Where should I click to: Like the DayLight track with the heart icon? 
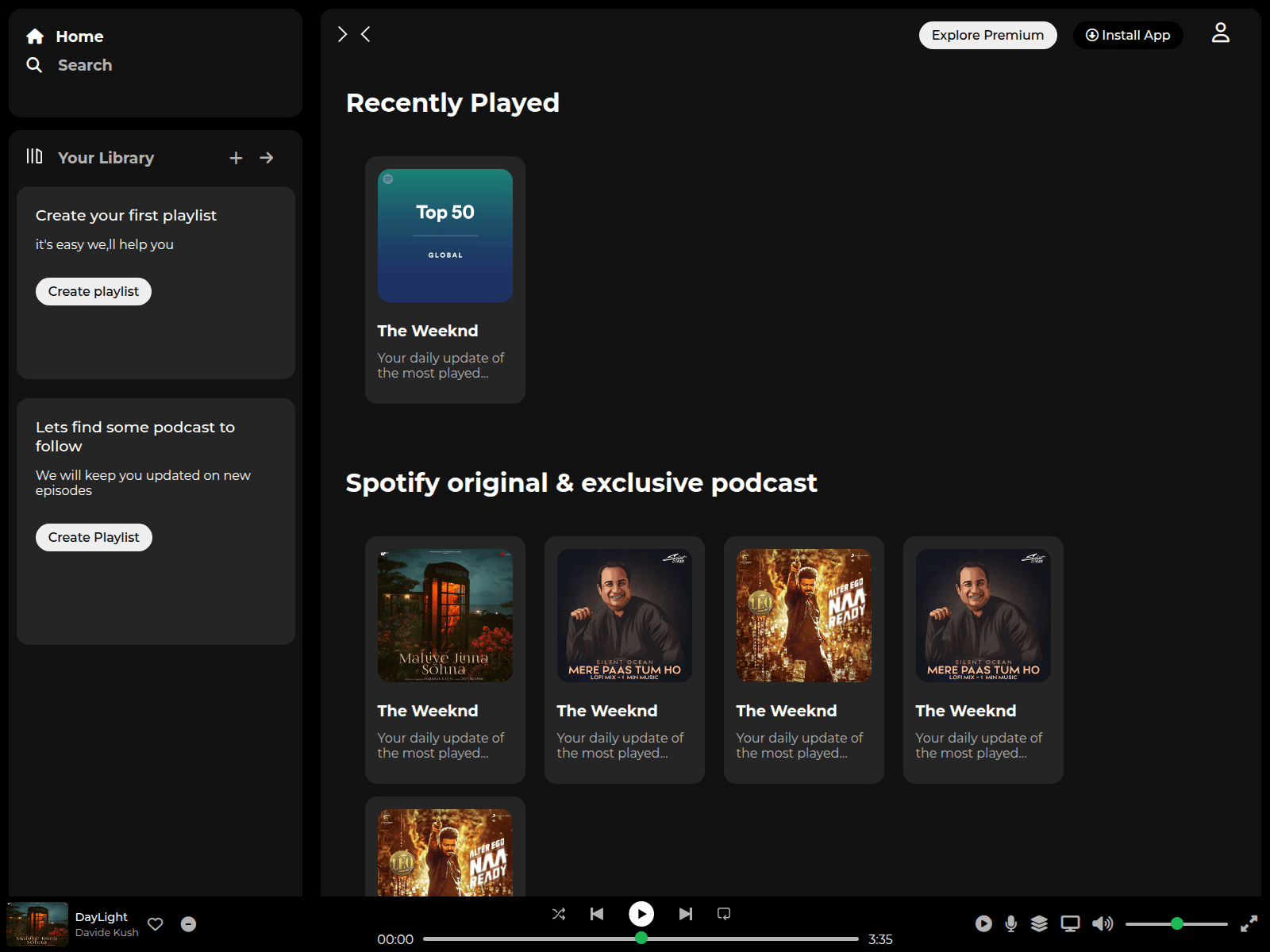point(156,924)
